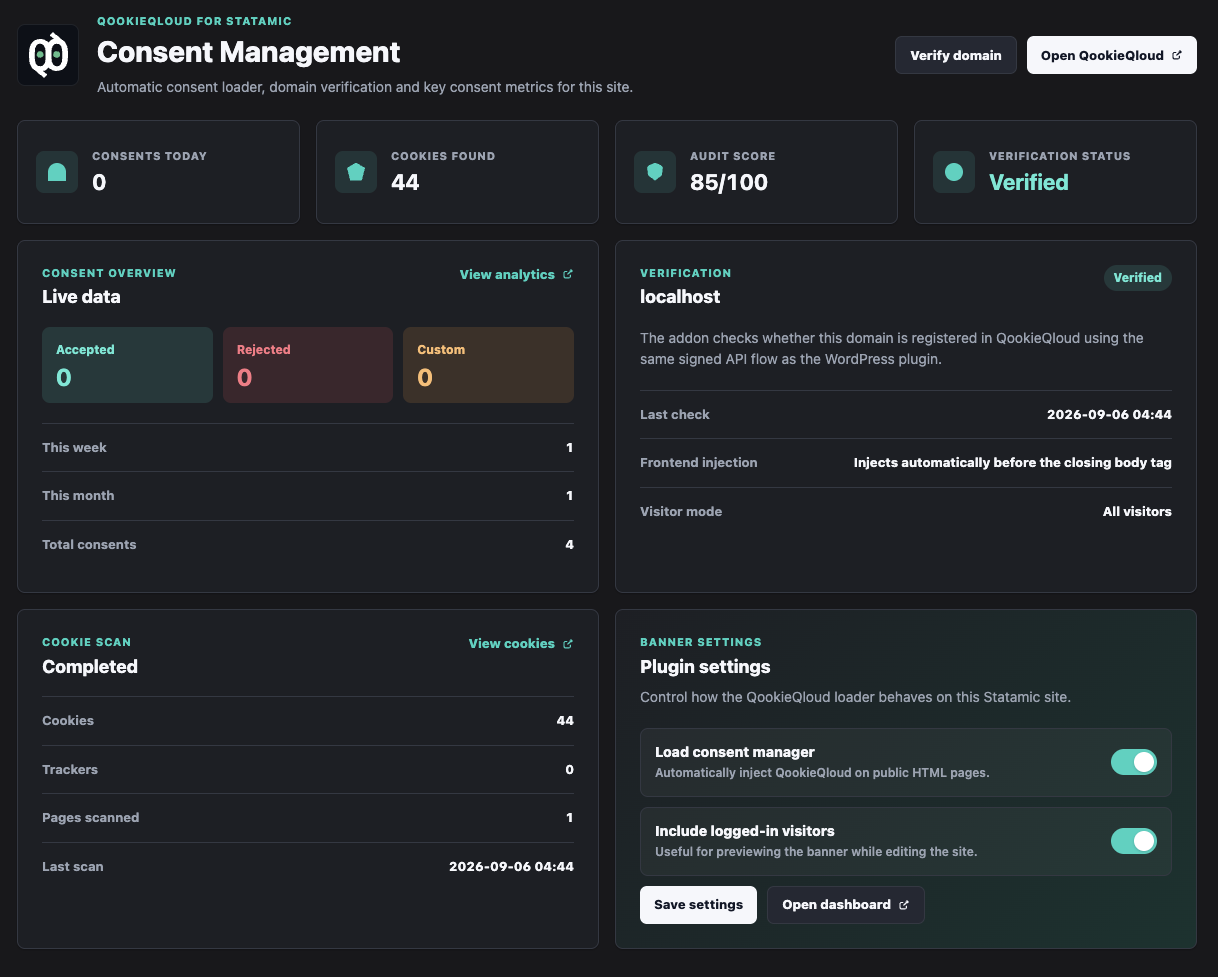The width and height of the screenshot is (1218, 977).
Task: Click the Verify domain button
Action: [956, 55]
